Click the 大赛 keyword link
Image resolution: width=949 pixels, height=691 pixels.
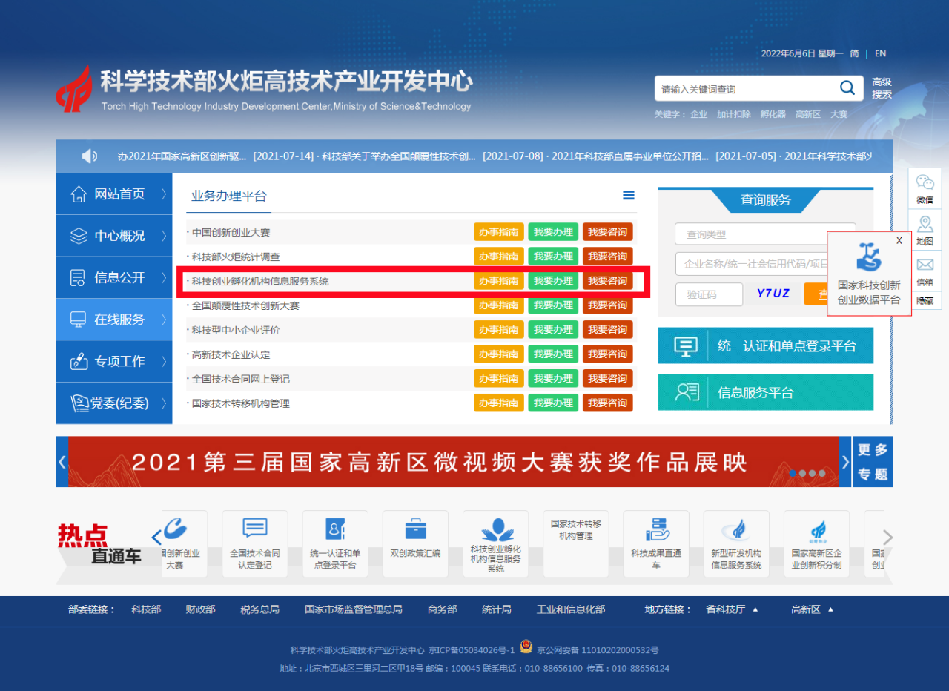pos(838,114)
